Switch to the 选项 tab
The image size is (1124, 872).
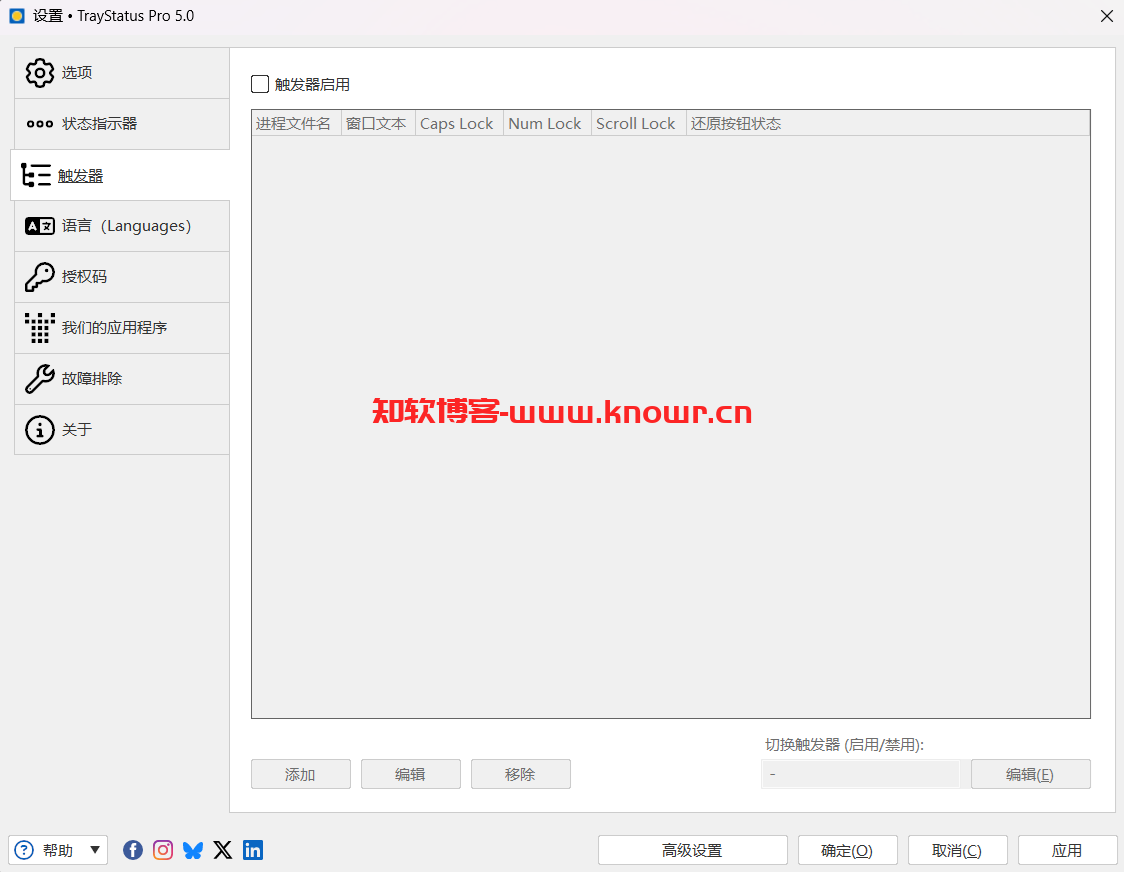coord(122,73)
